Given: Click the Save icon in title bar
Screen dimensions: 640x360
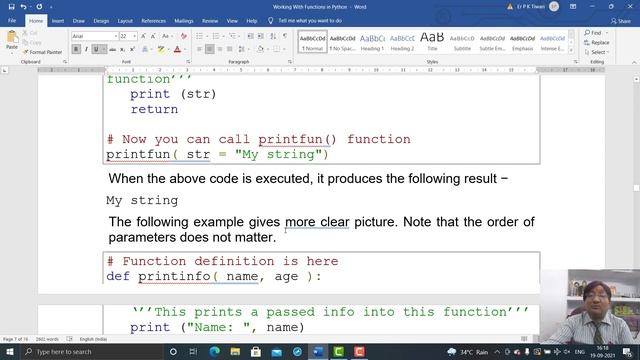Looking at the screenshot, I should coord(11,7).
